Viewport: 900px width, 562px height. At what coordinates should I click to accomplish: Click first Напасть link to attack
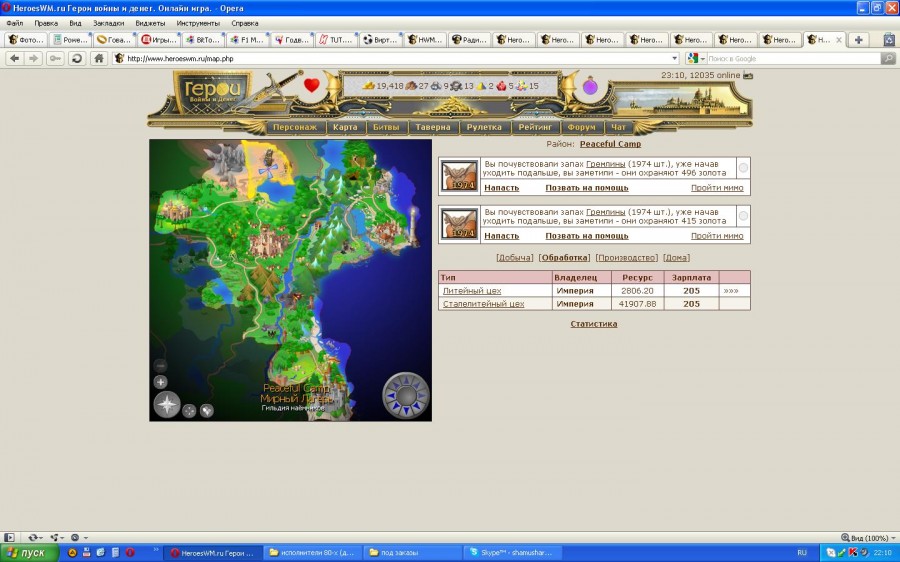[501, 188]
